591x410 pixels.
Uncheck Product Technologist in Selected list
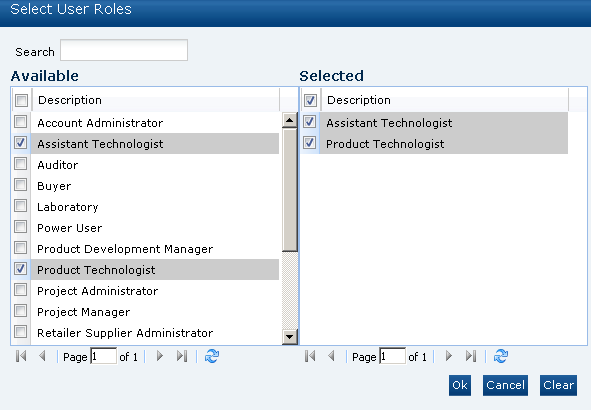click(x=309, y=143)
